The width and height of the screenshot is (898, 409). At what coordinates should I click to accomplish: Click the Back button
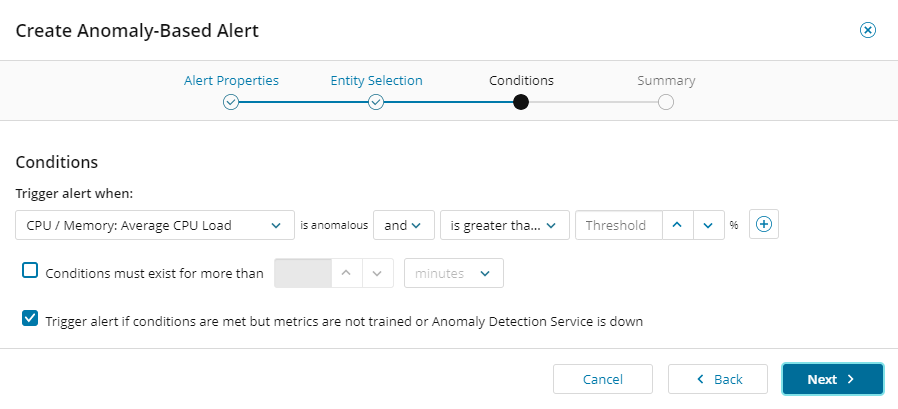pos(718,379)
